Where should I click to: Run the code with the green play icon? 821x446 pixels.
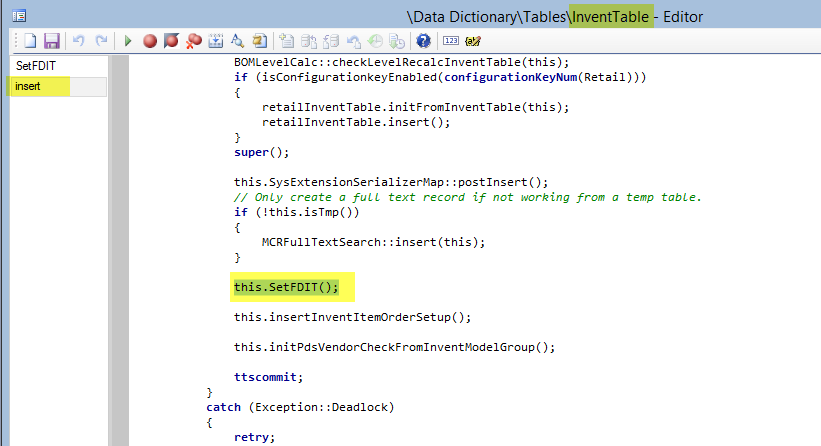(128, 41)
